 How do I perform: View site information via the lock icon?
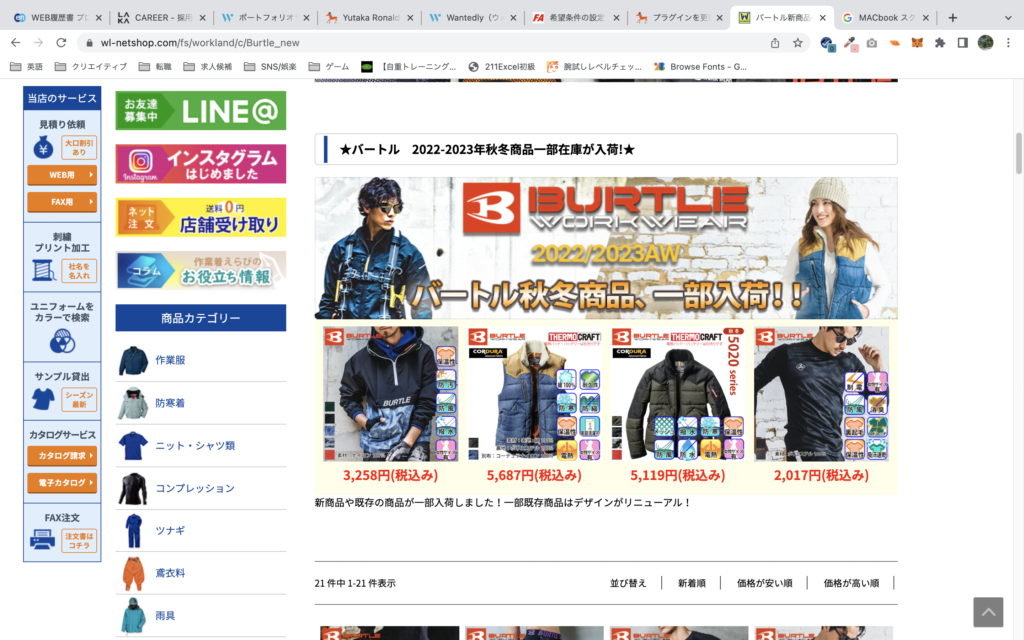89,42
